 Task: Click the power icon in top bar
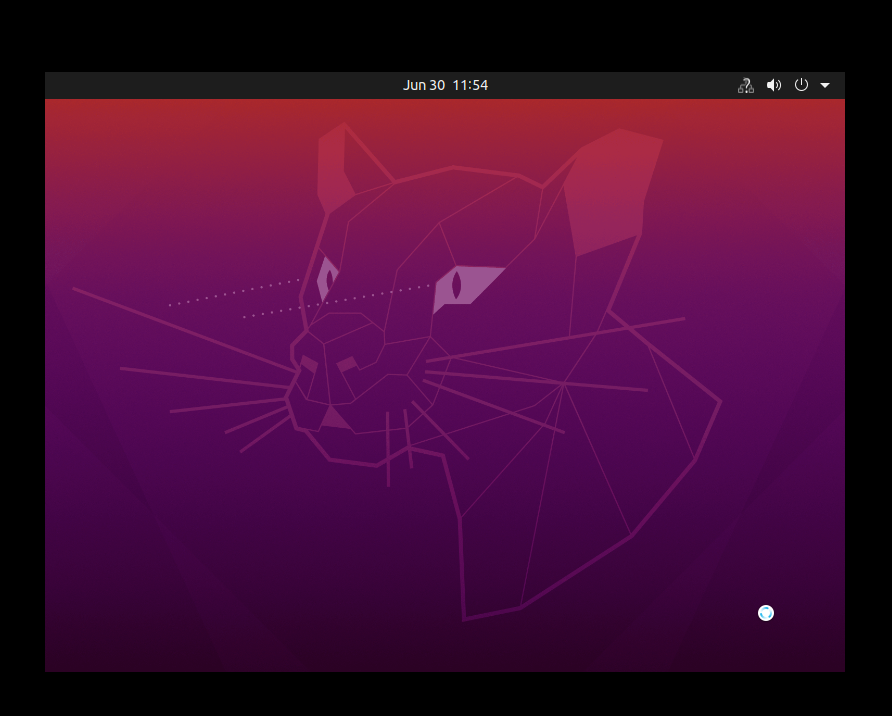click(x=801, y=85)
